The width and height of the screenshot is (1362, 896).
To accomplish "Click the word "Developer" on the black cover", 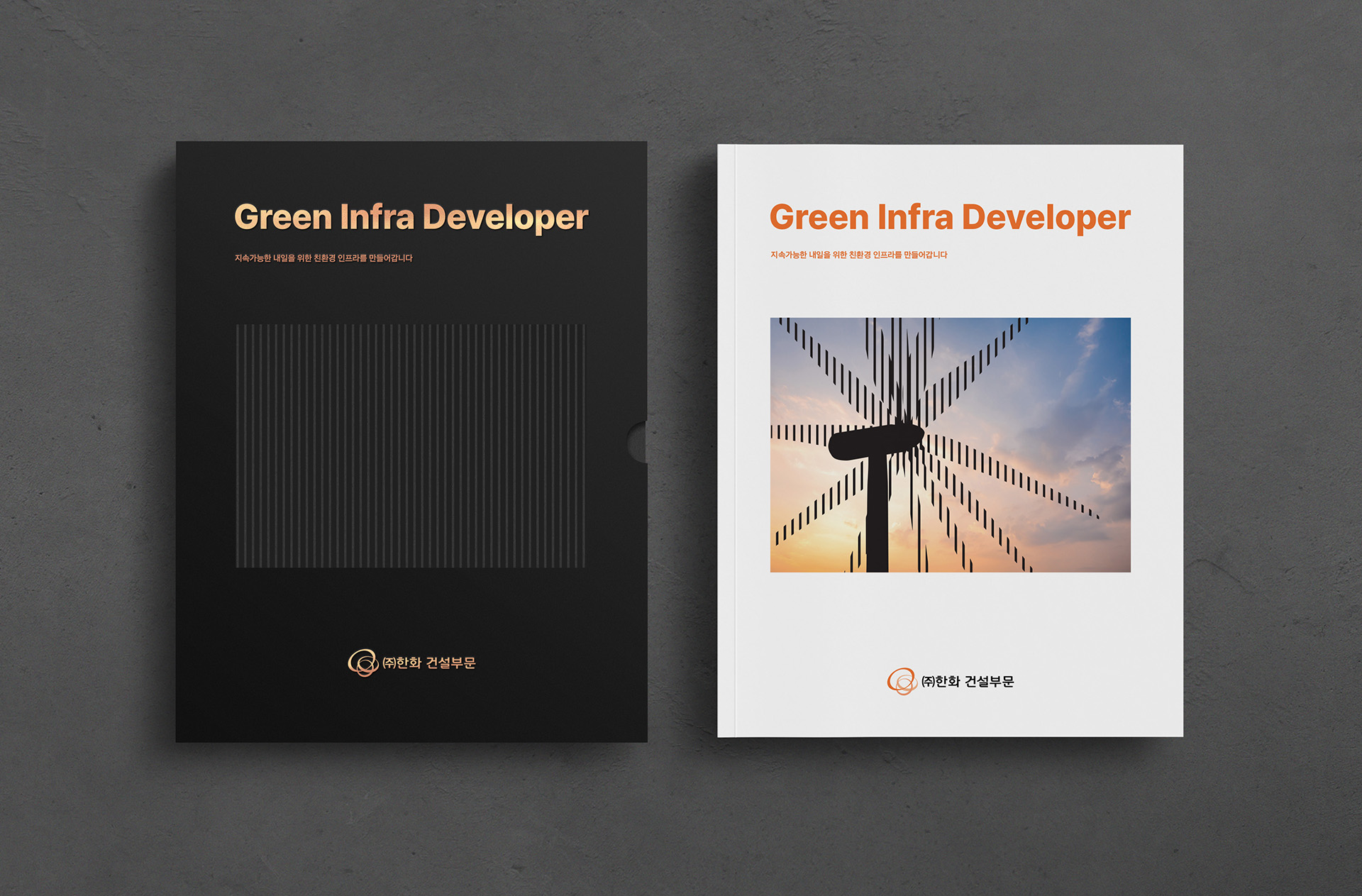I will [505, 217].
